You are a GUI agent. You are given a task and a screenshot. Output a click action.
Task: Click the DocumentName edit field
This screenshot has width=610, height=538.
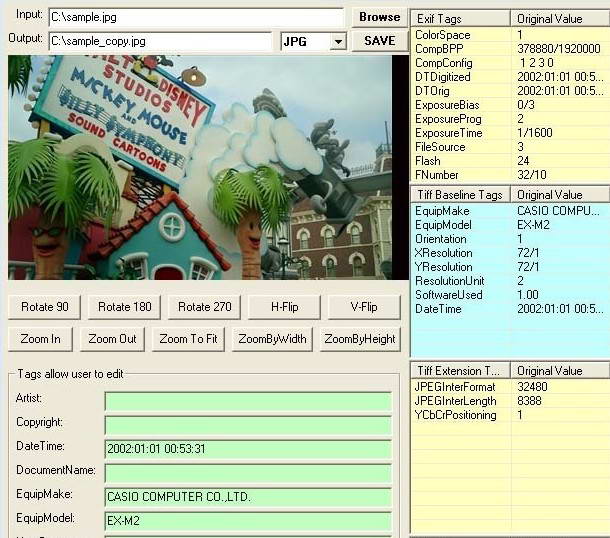pos(248,473)
